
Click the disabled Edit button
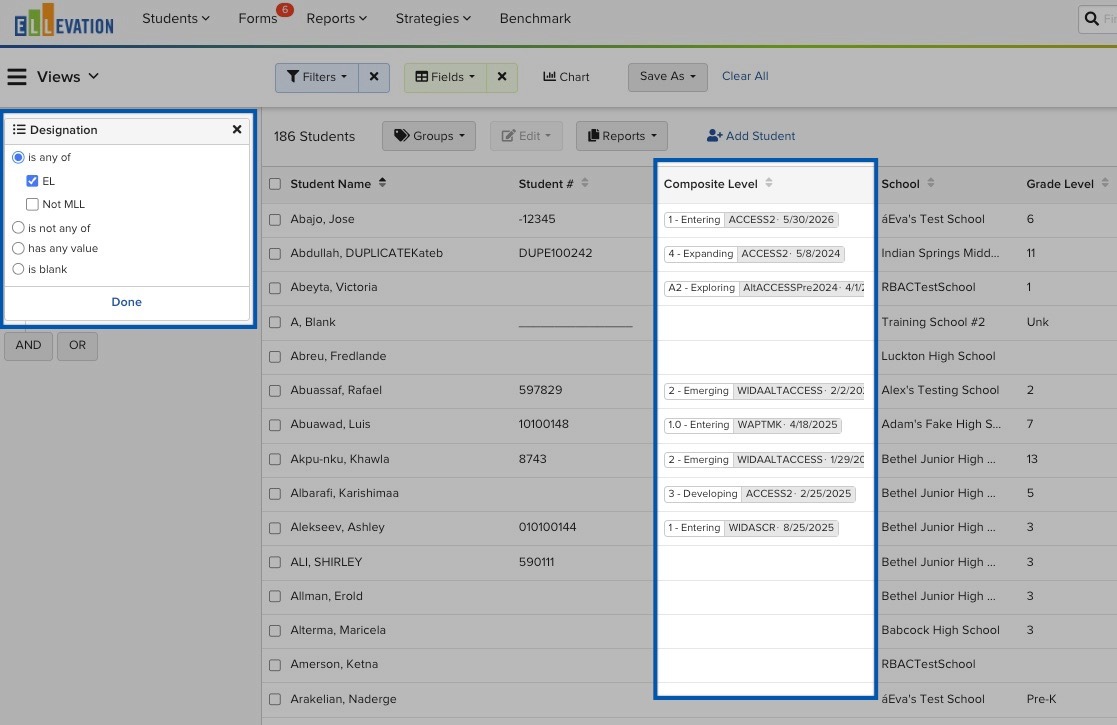click(x=526, y=136)
